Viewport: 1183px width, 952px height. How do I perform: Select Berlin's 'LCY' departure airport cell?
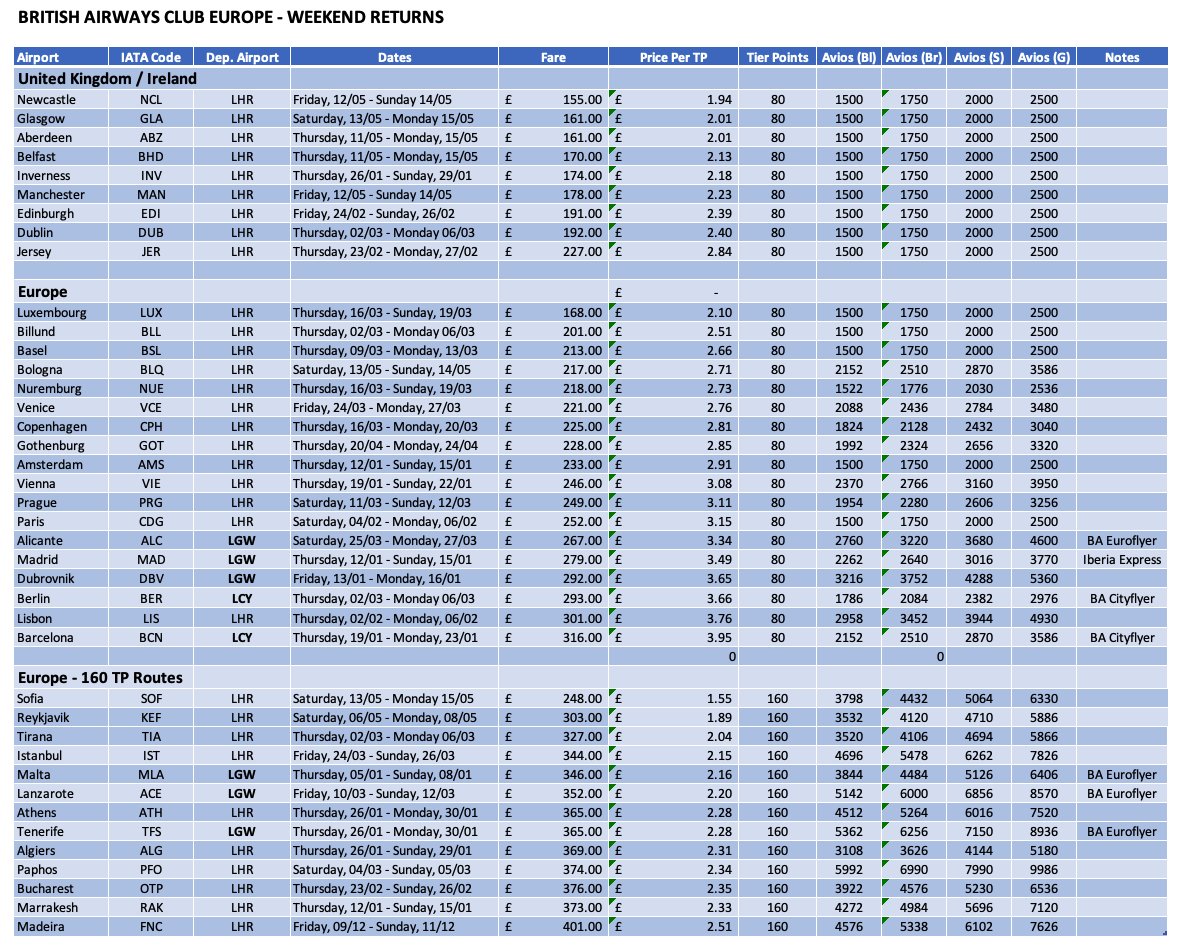[242, 598]
